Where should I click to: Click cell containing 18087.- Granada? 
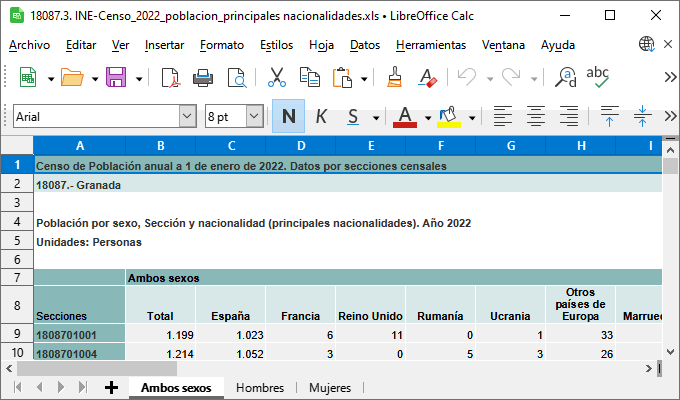pyautogui.click(x=78, y=185)
